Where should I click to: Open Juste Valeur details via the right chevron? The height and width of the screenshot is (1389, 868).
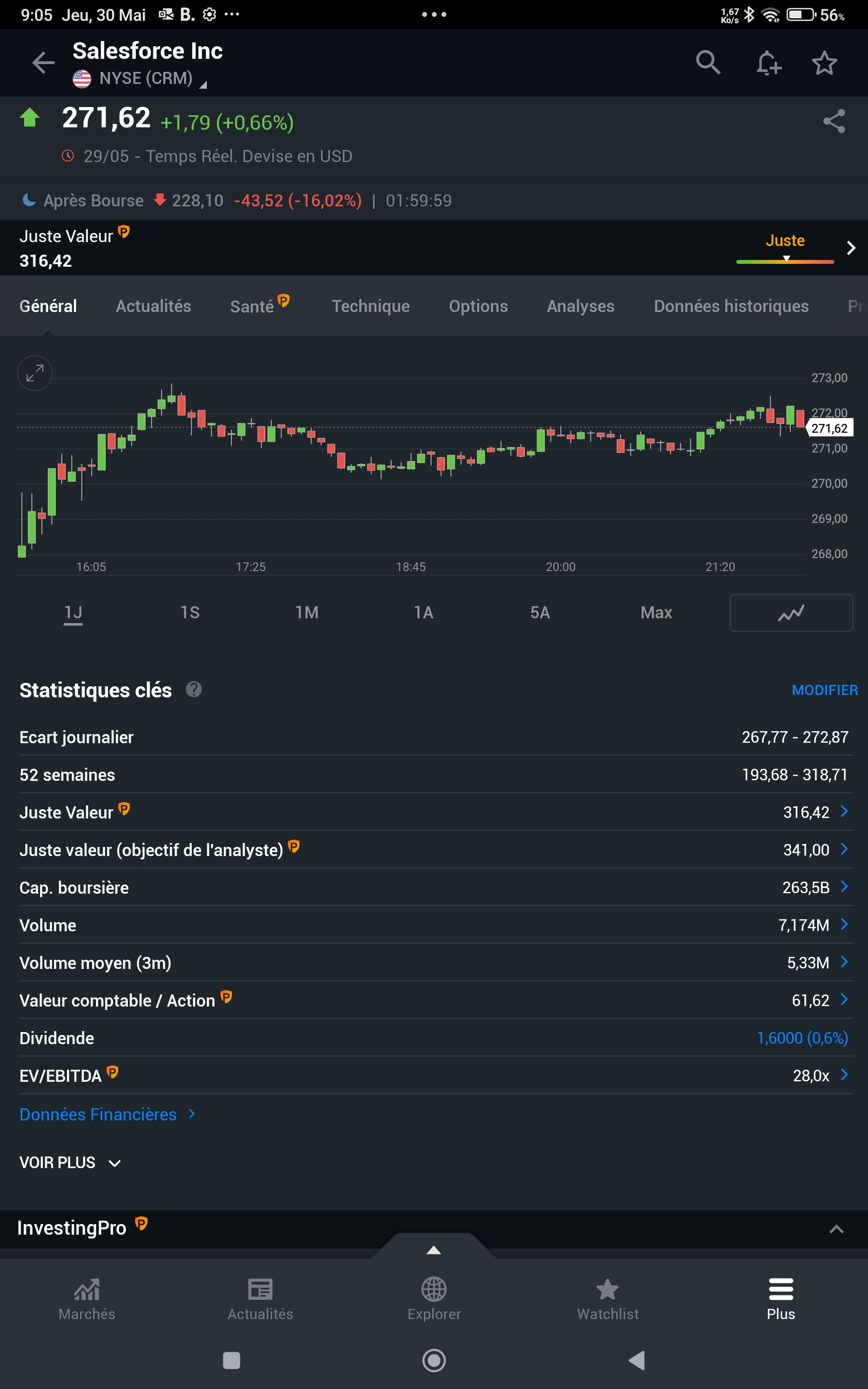[851, 248]
